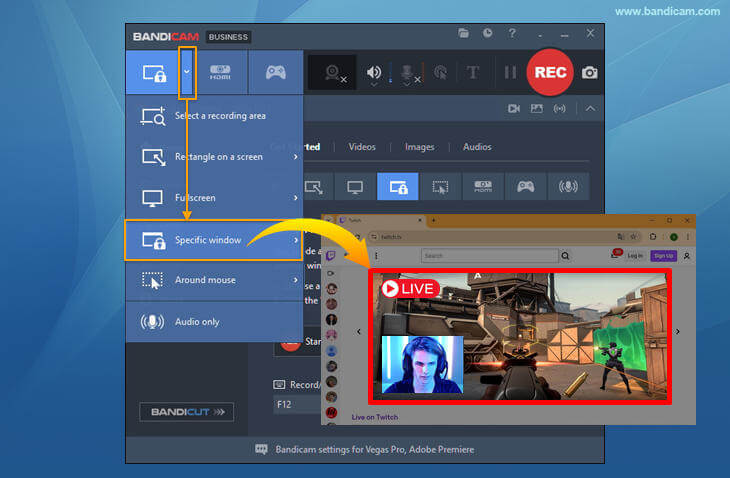Image resolution: width=730 pixels, height=478 pixels.
Task: Select fullscreen monitor tile in Get Started row
Action: (355, 187)
